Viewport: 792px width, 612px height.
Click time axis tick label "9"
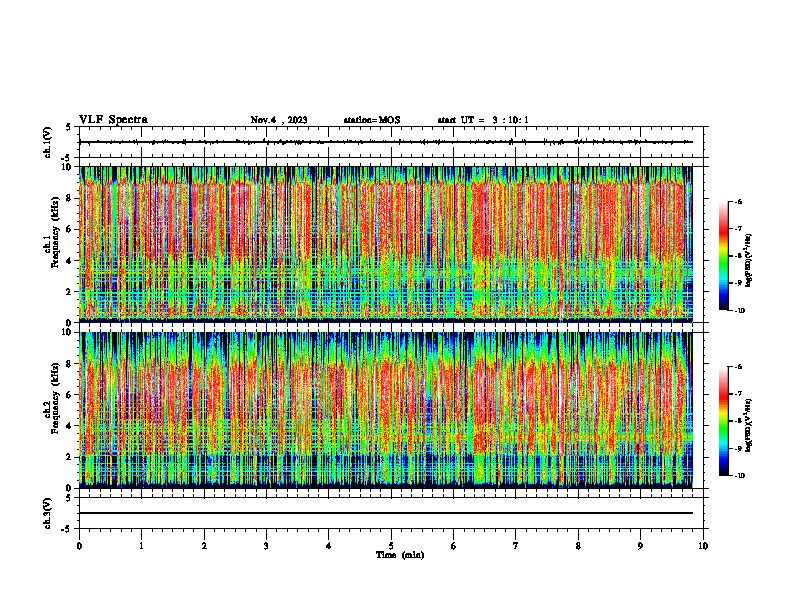pos(640,546)
